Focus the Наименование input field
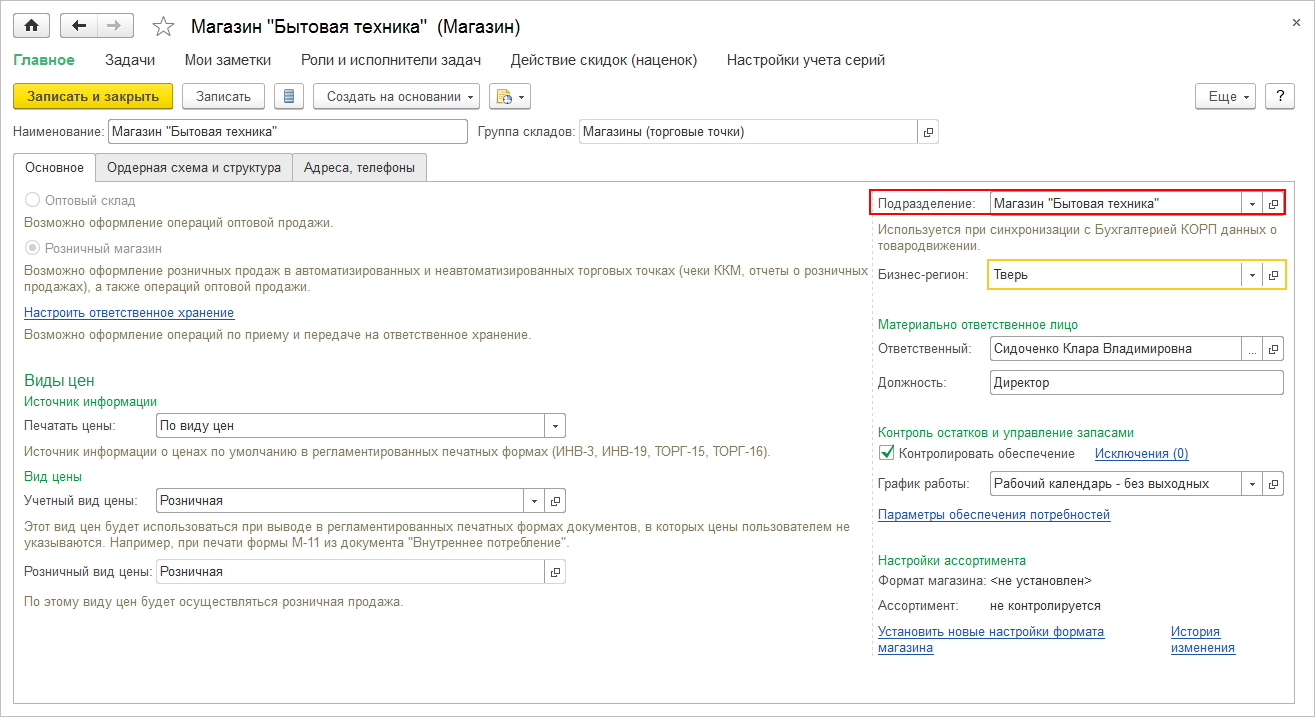 click(287, 132)
